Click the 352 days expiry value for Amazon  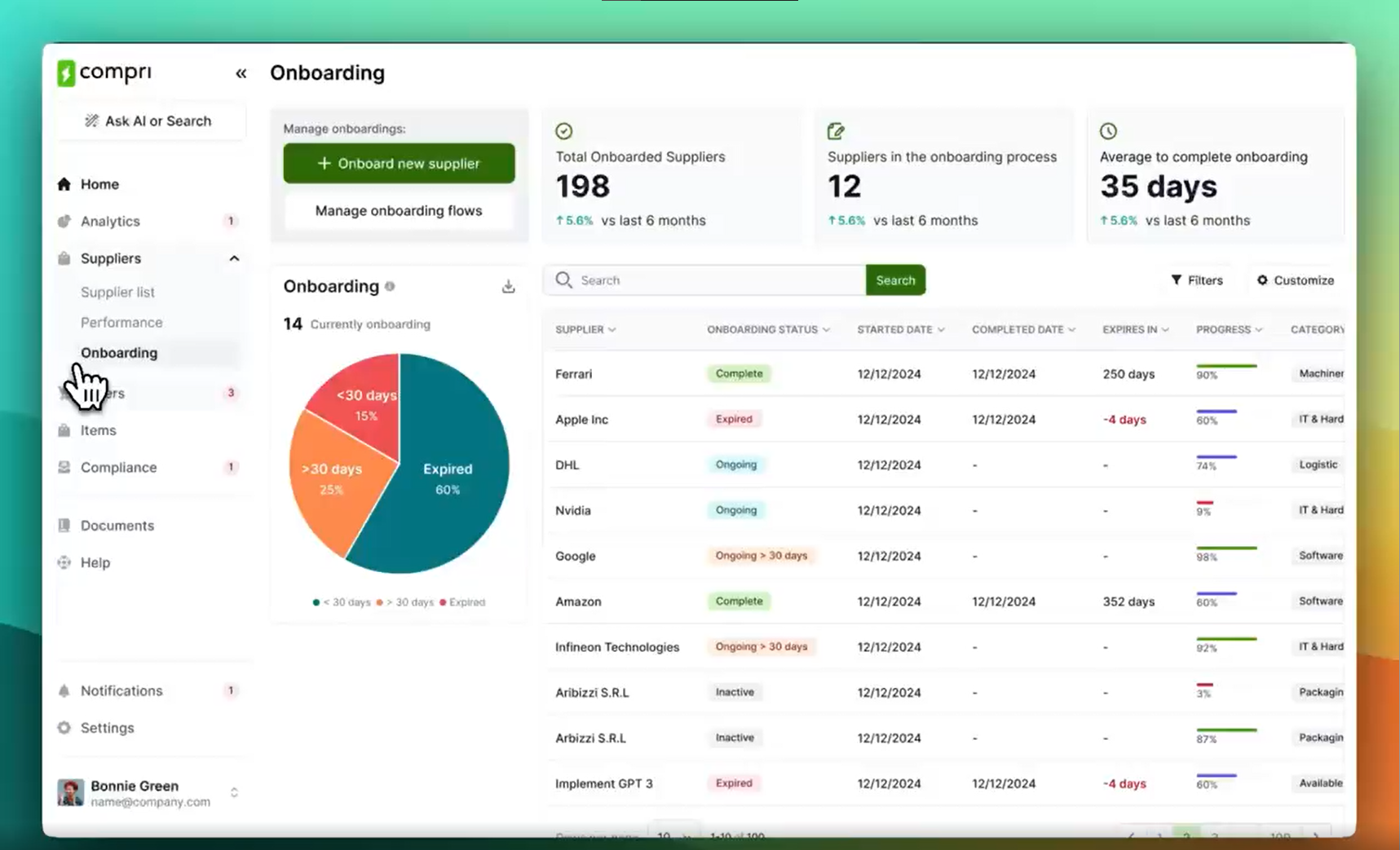(x=1128, y=601)
